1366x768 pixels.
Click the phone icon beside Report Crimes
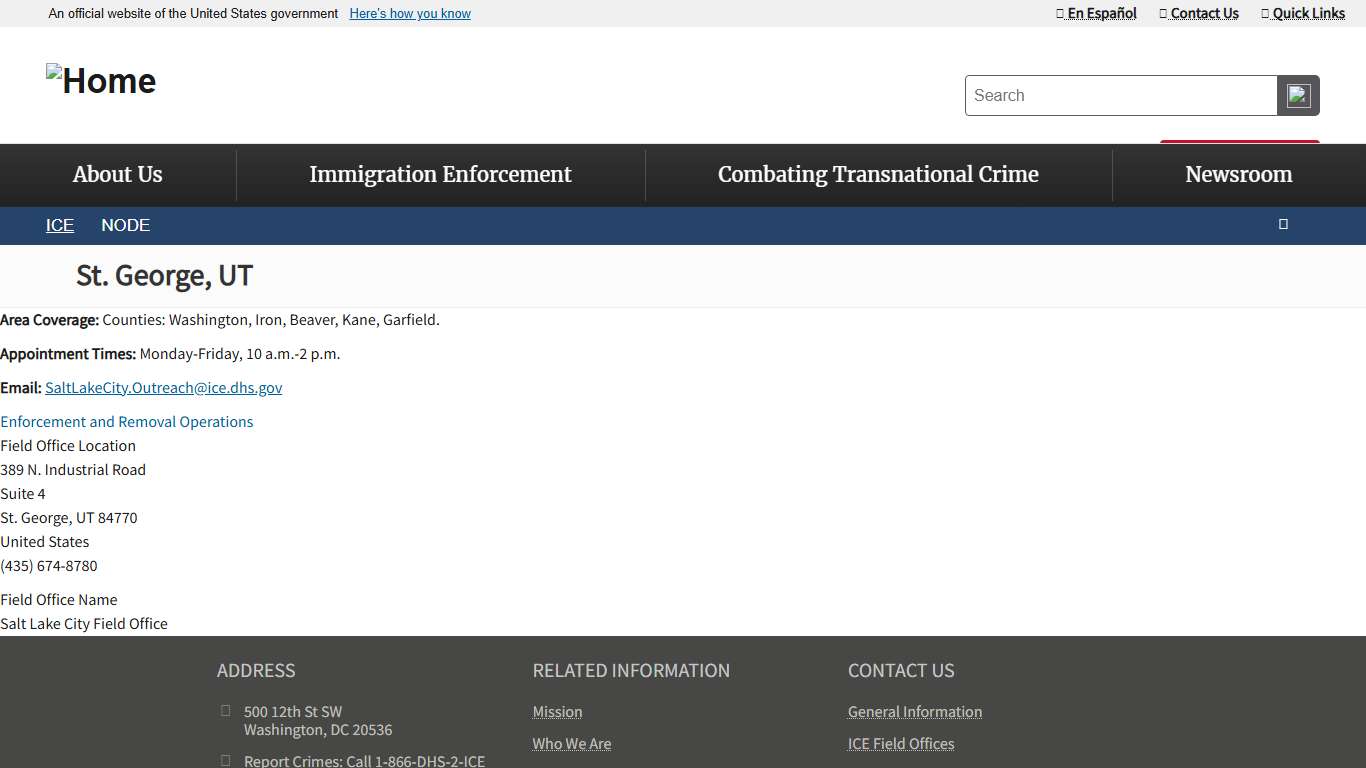point(225,761)
